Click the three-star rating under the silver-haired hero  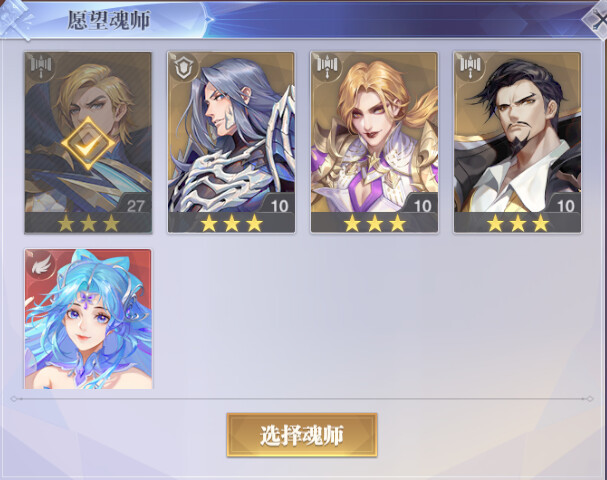[231, 223]
